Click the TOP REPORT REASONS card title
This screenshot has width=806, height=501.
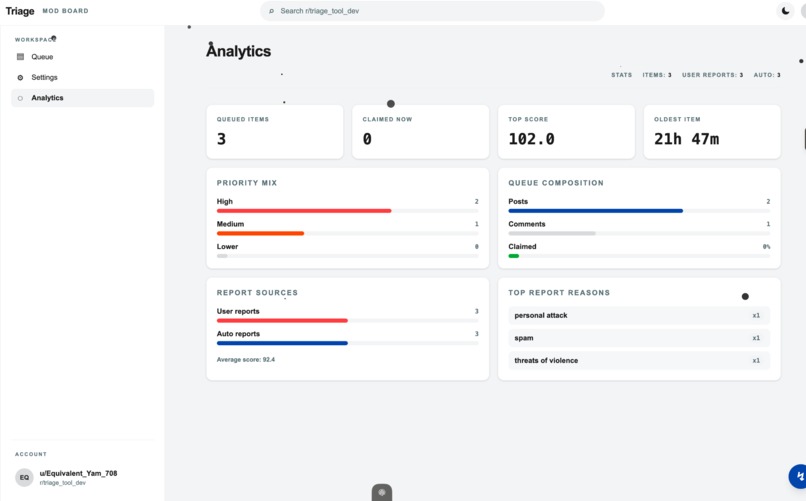[559, 293]
